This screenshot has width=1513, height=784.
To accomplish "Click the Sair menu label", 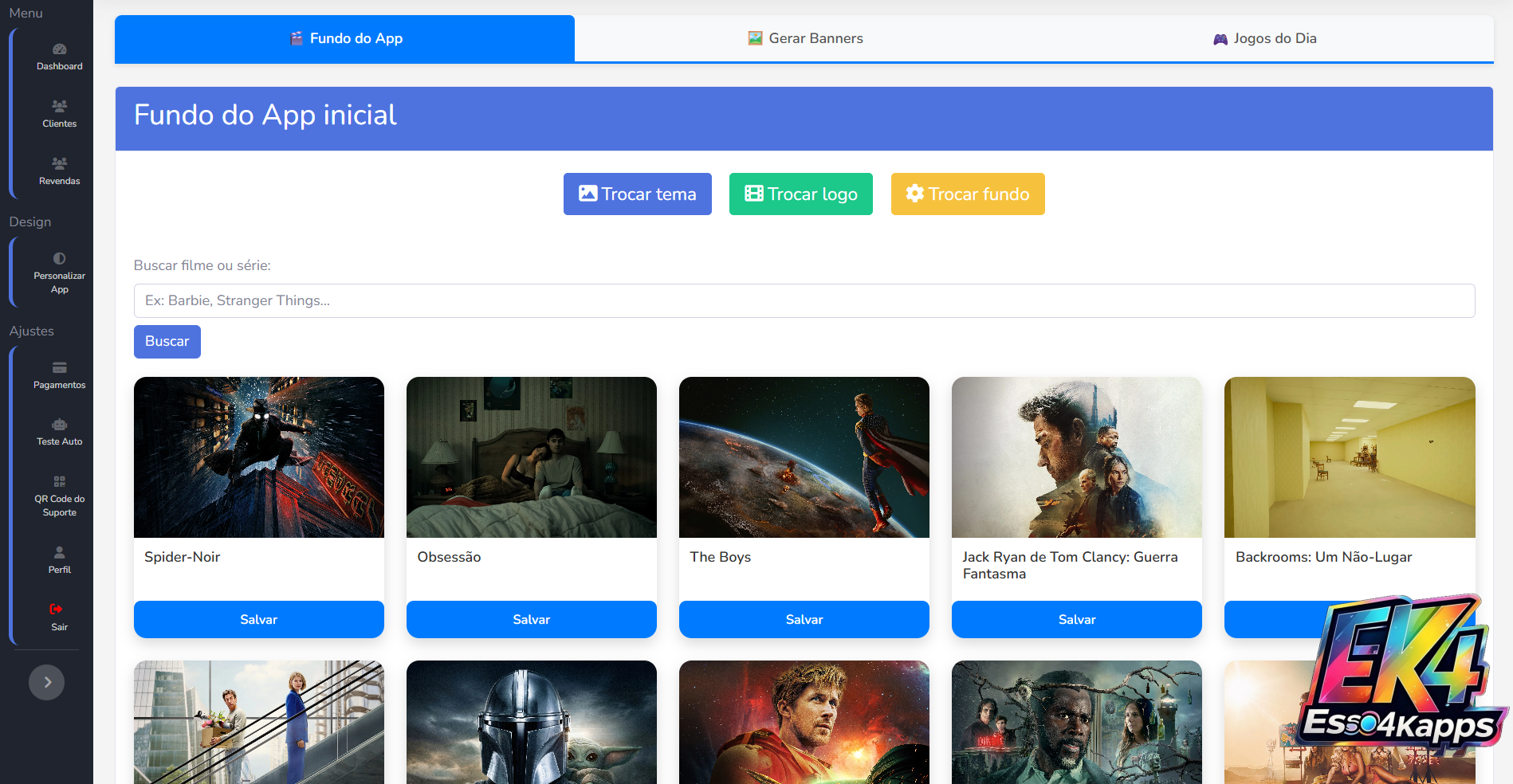I will point(59,627).
